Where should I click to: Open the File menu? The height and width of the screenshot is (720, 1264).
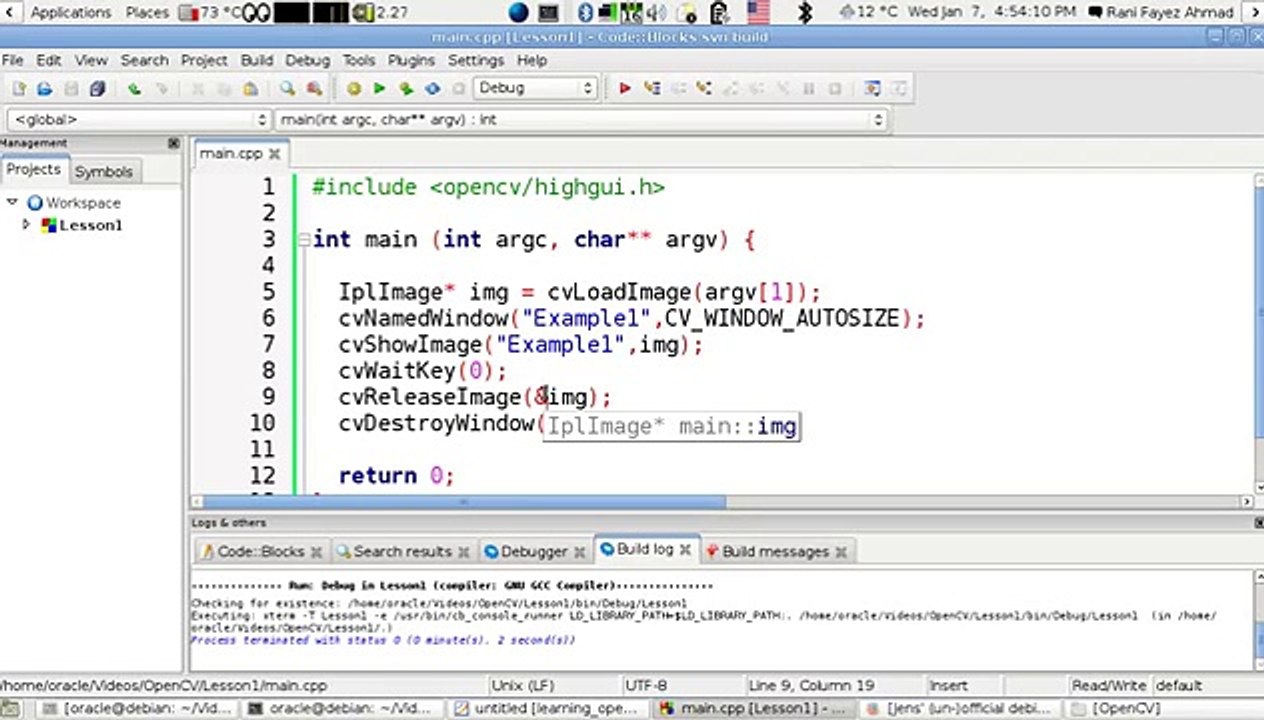pyautogui.click(x=12, y=60)
